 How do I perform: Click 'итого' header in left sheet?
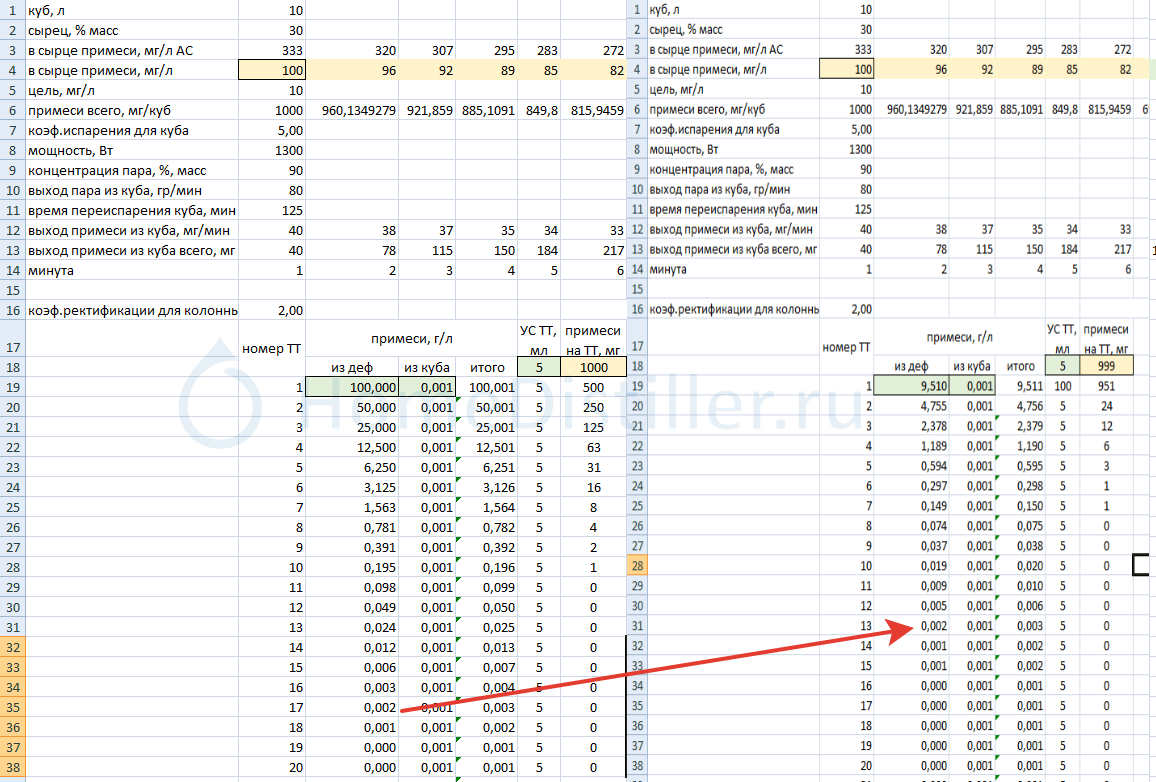coord(487,367)
